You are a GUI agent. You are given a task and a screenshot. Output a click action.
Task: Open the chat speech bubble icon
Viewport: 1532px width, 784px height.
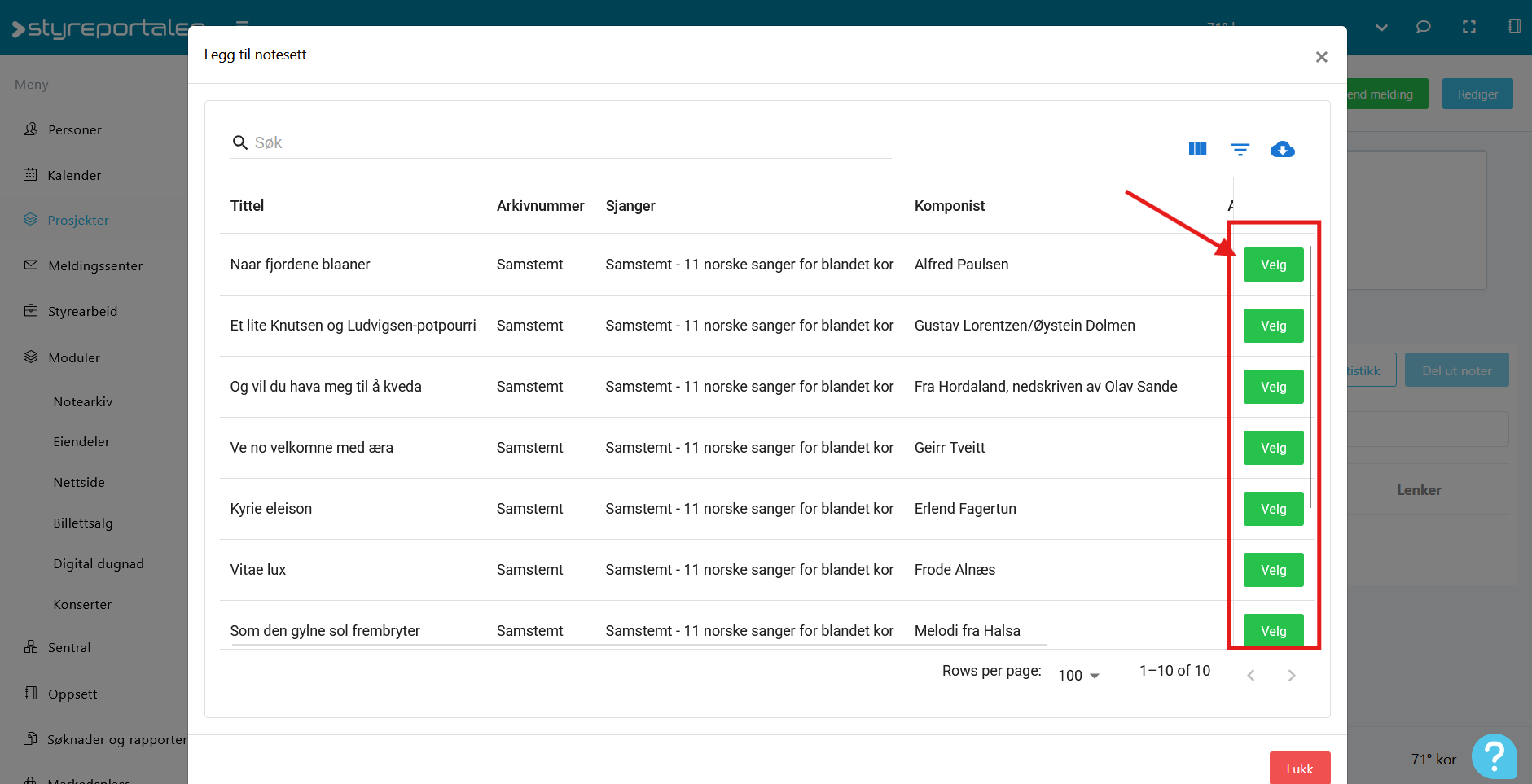pos(1423,27)
